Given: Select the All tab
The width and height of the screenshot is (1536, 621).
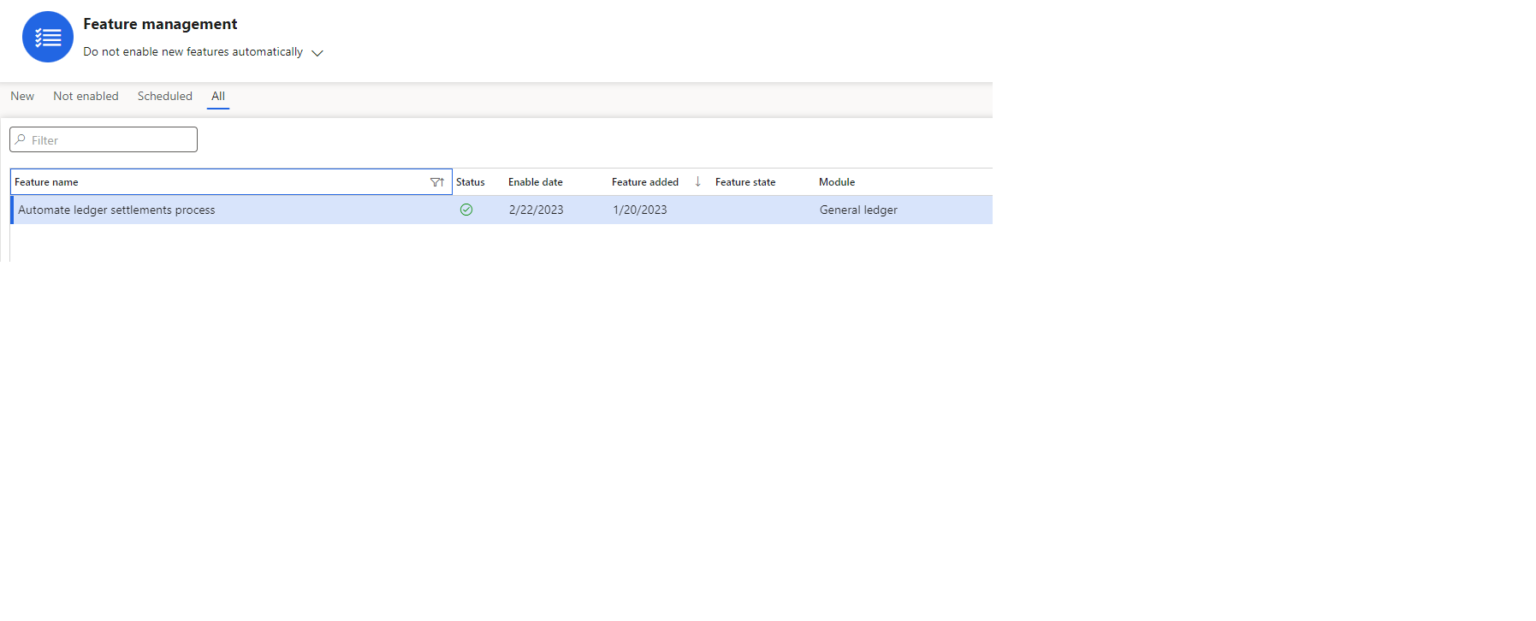Looking at the screenshot, I should [218, 96].
